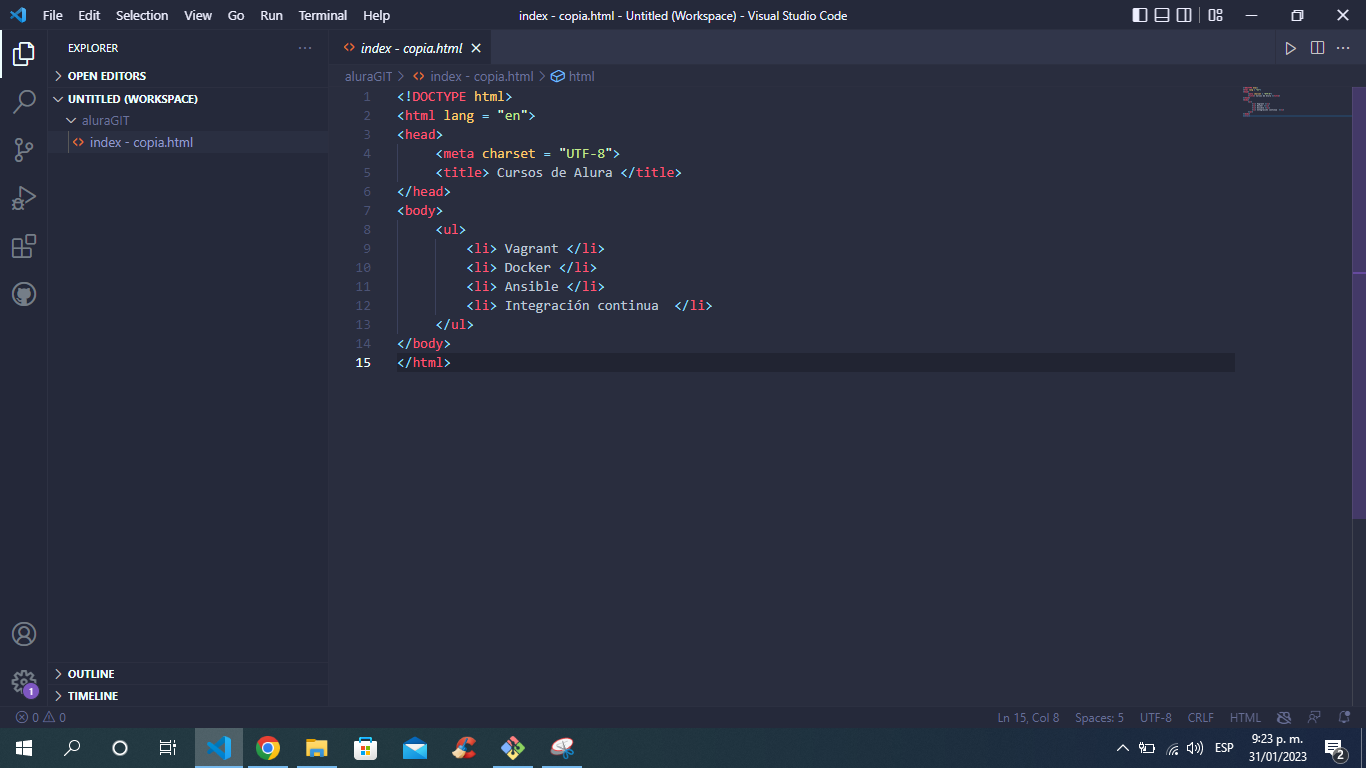The image size is (1366, 768).
Task: Click line number 8 in the gutter
Action: (367, 229)
